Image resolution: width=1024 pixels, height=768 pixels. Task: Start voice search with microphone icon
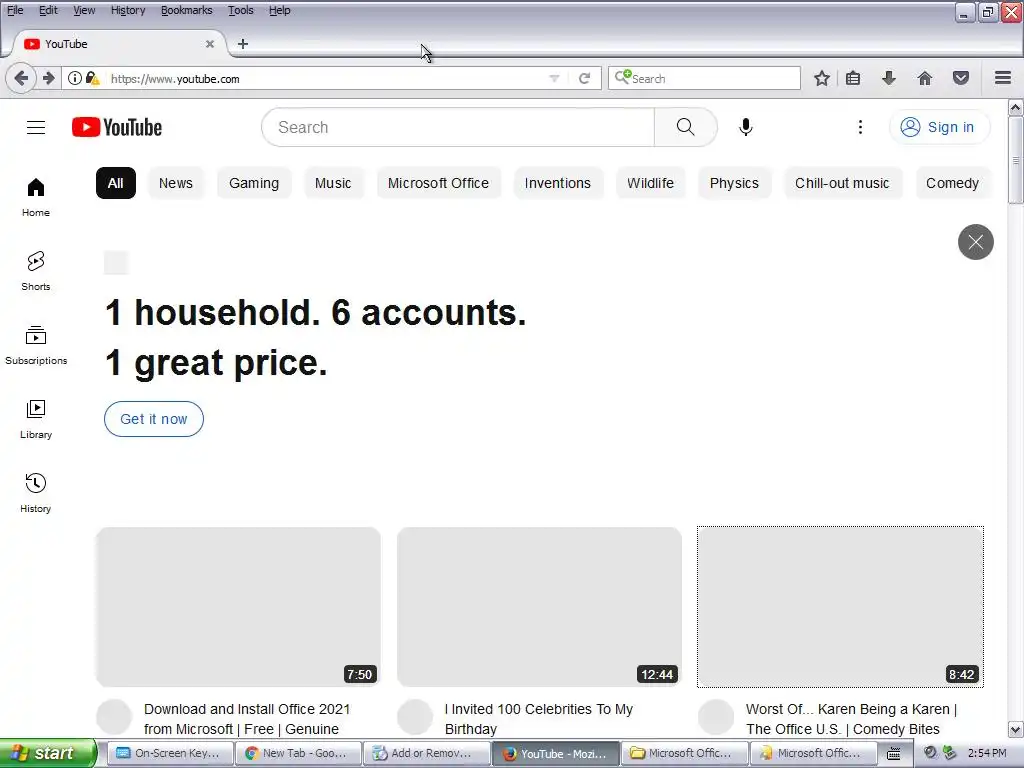[745, 127]
